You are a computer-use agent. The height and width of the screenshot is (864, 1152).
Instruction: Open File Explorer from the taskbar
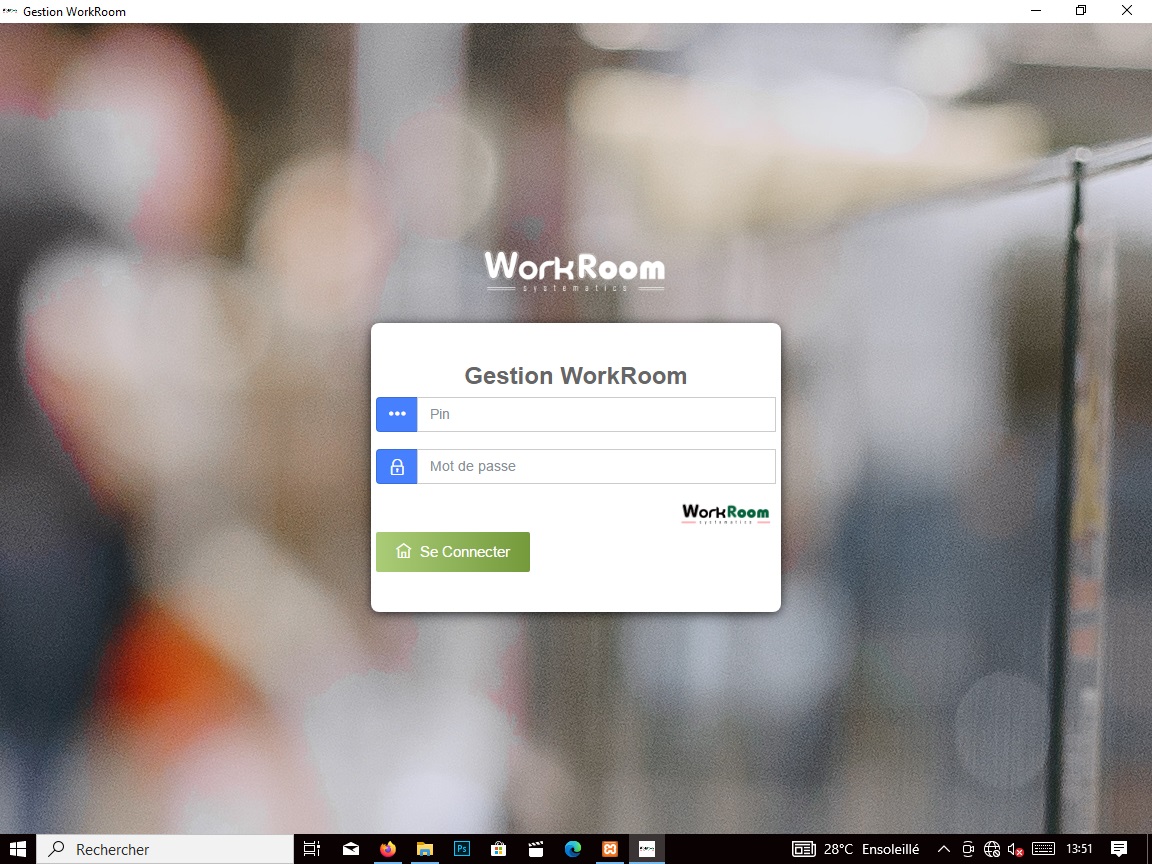(425, 849)
